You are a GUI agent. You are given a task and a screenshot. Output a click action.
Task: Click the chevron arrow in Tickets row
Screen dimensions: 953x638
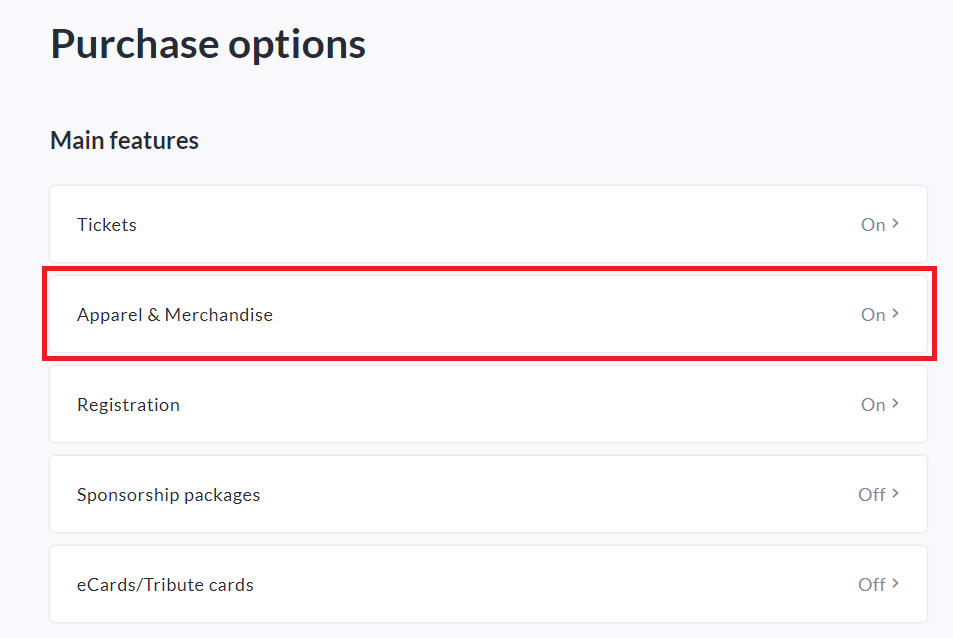[896, 224]
